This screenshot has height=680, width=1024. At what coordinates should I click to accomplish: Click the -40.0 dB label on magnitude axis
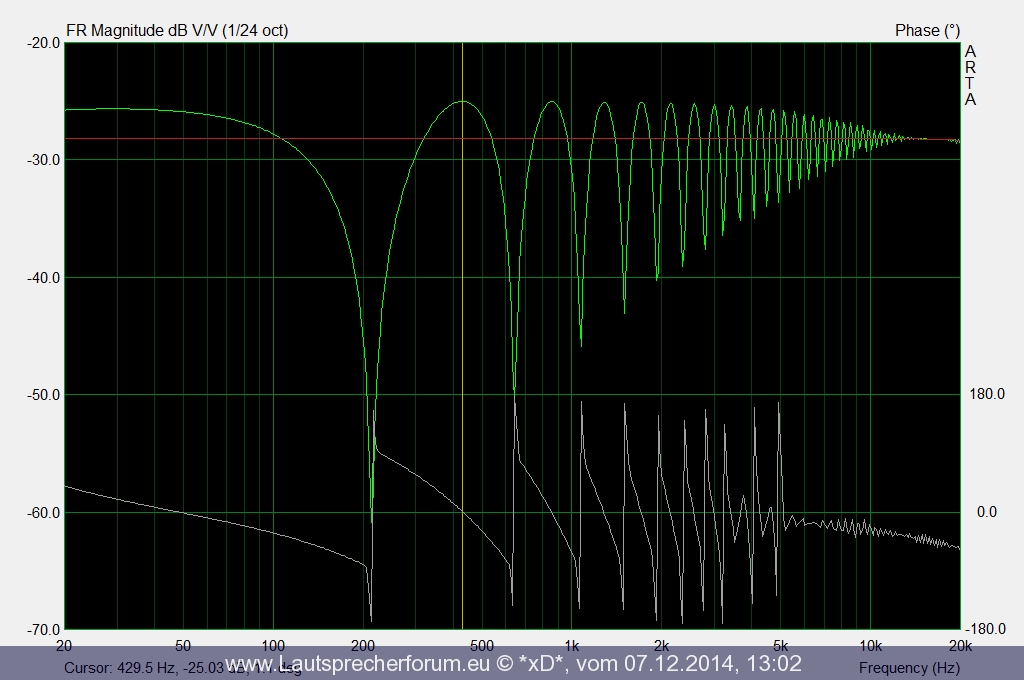point(42,277)
